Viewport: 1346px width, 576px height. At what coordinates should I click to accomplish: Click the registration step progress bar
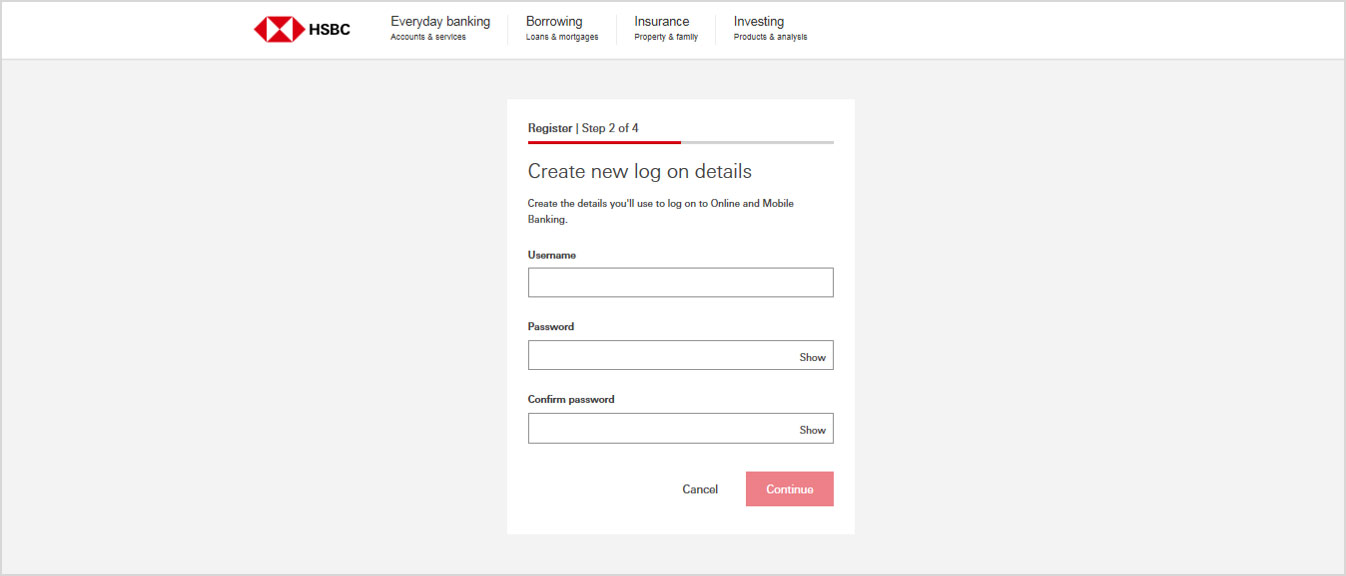(x=680, y=143)
